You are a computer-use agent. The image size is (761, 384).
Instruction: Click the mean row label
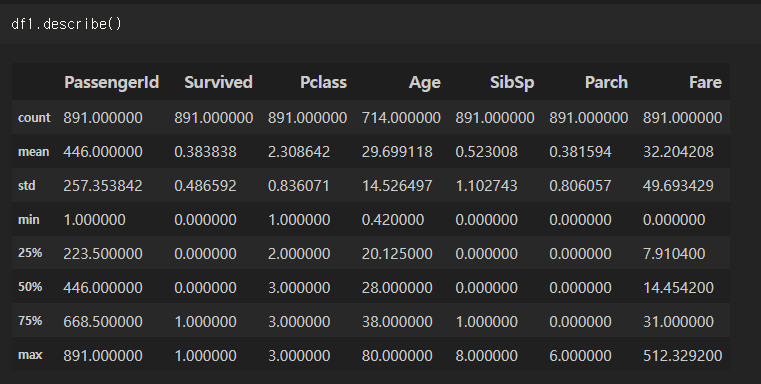(33, 151)
